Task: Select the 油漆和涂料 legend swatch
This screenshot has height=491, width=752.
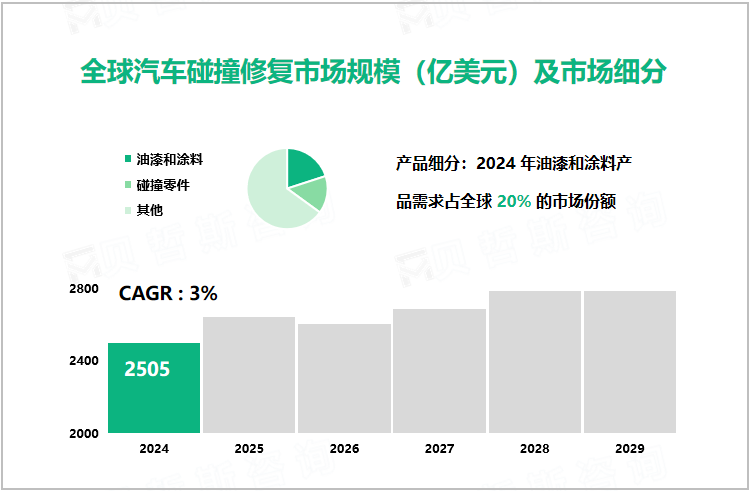Action: point(128,159)
